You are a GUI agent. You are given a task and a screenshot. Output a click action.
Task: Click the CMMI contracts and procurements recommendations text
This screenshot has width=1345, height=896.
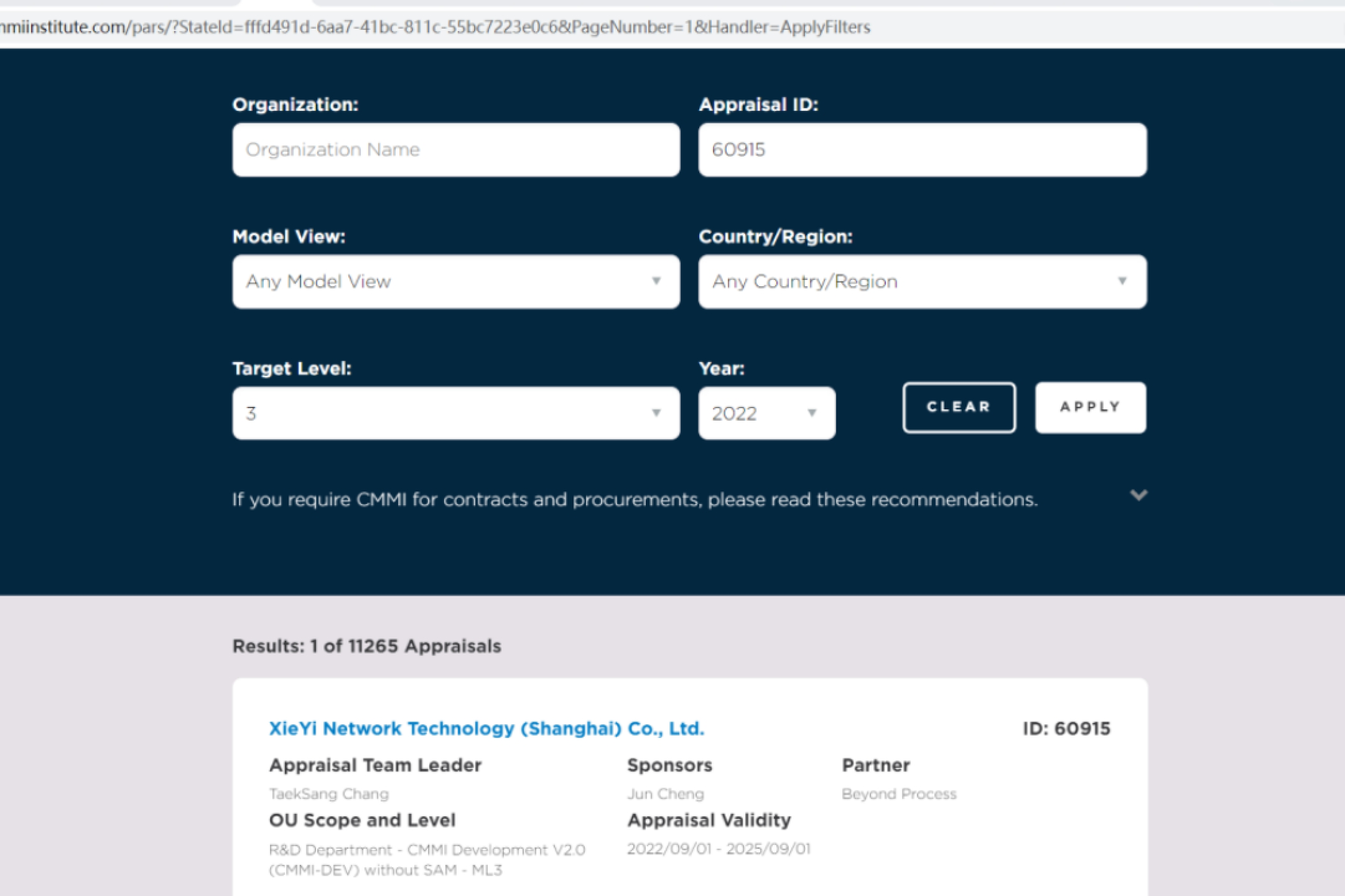[635, 500]
